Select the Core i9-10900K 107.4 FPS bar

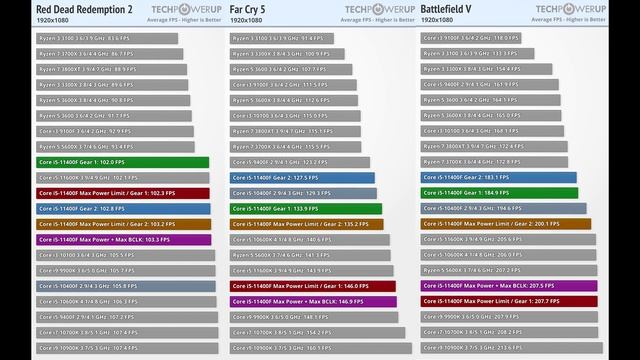(x=127, y=349)
